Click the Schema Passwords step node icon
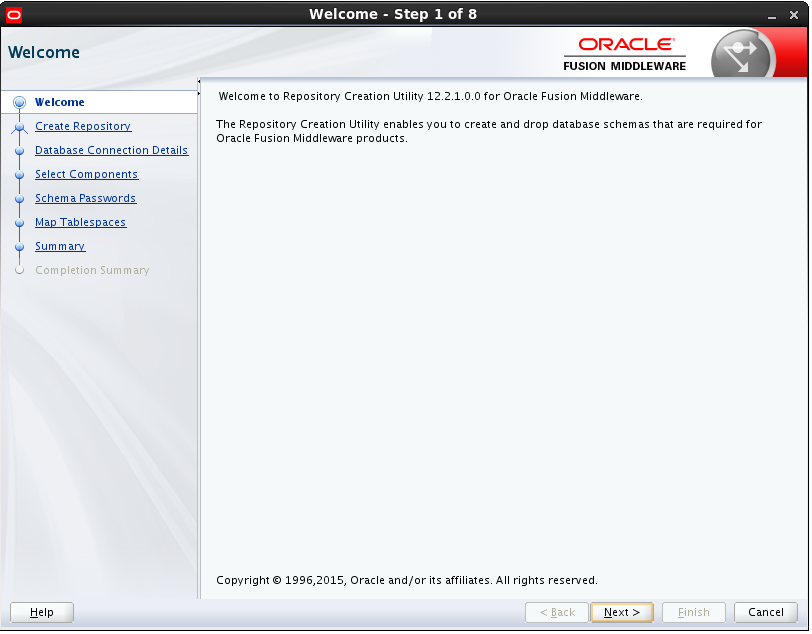 (20, 199)
